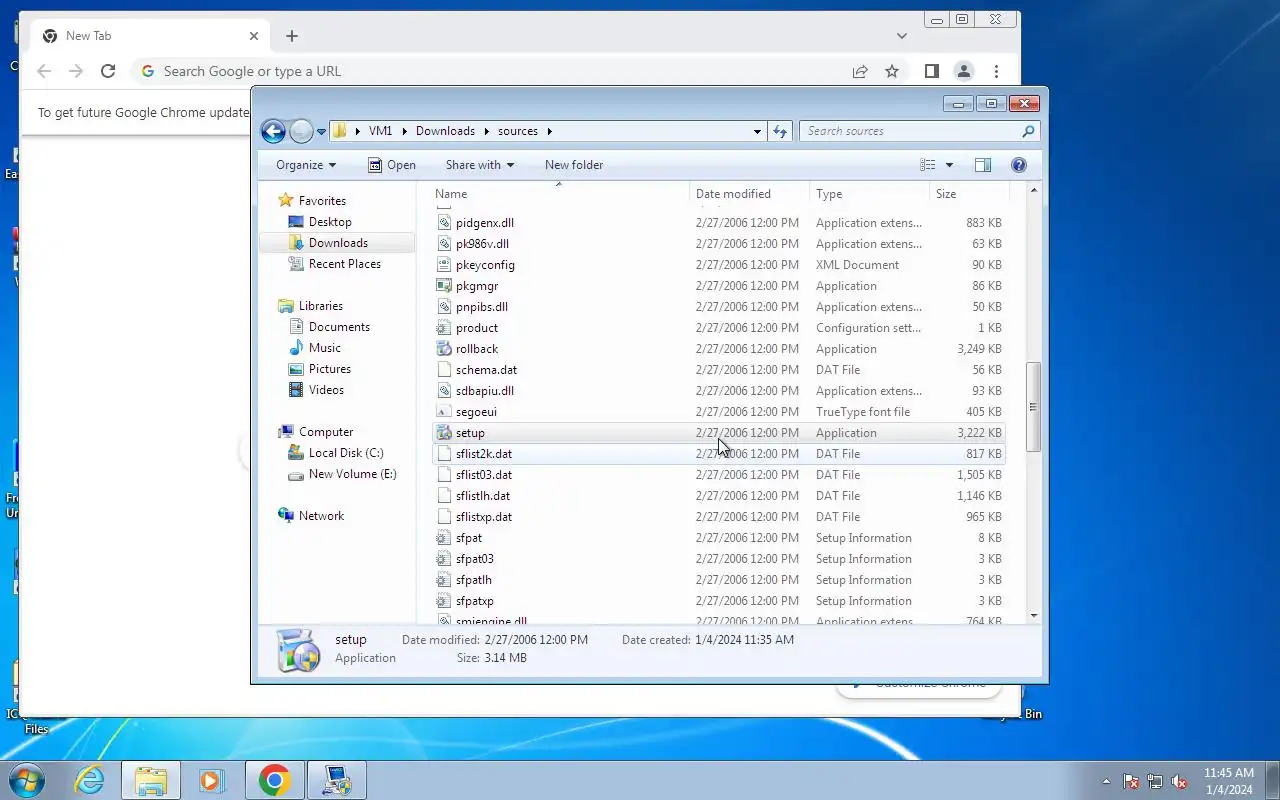Image resolution: width=1280 pixels, height=800 pixels.
Task: Bookmark this tab in Chrome
Action: (x=892, y=71)
